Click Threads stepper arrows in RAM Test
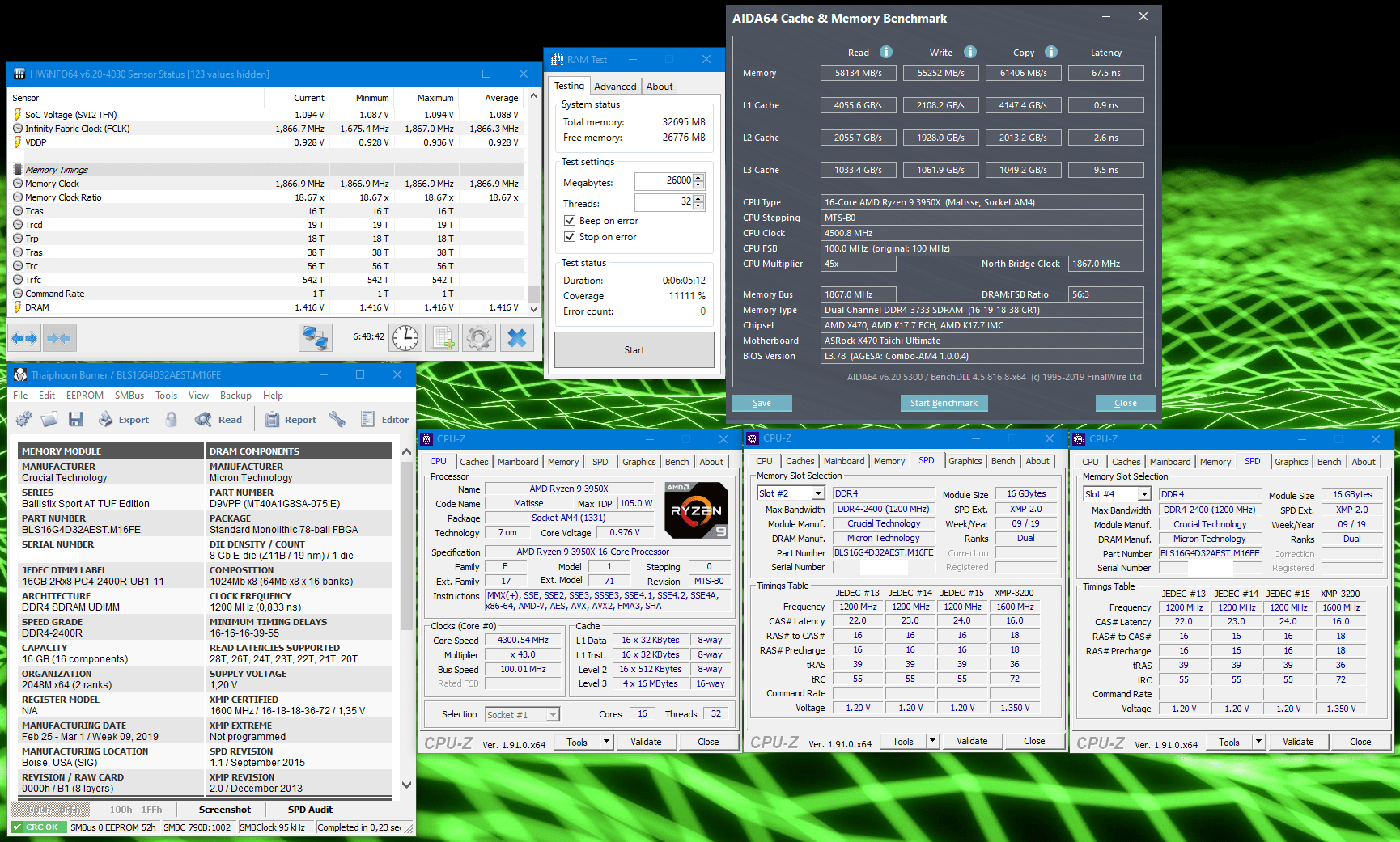 [x=699, y=202]
